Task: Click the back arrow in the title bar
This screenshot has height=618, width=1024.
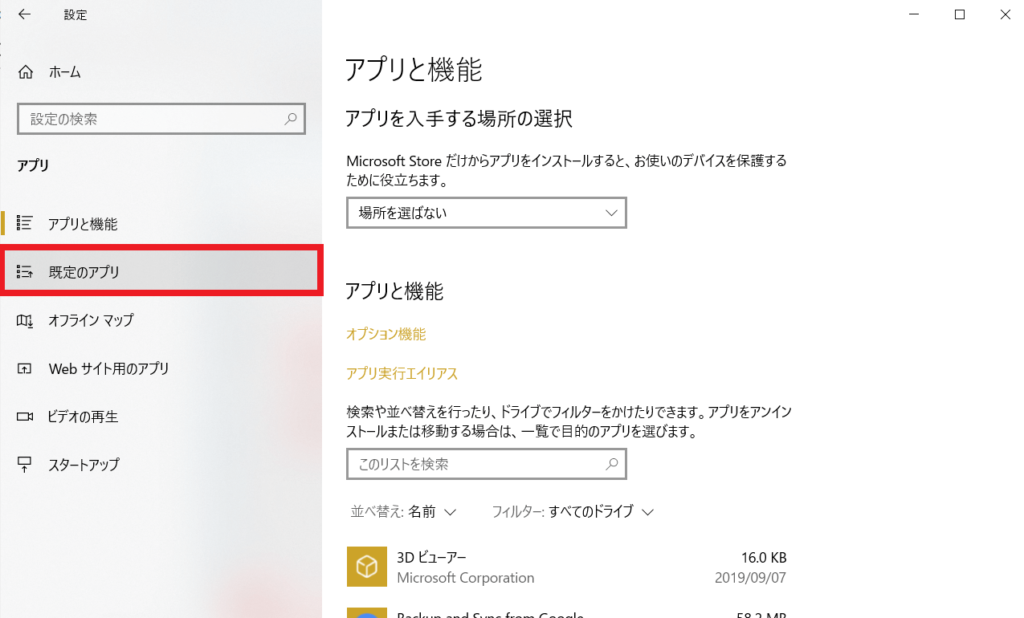Action: (x=24, y=15)
